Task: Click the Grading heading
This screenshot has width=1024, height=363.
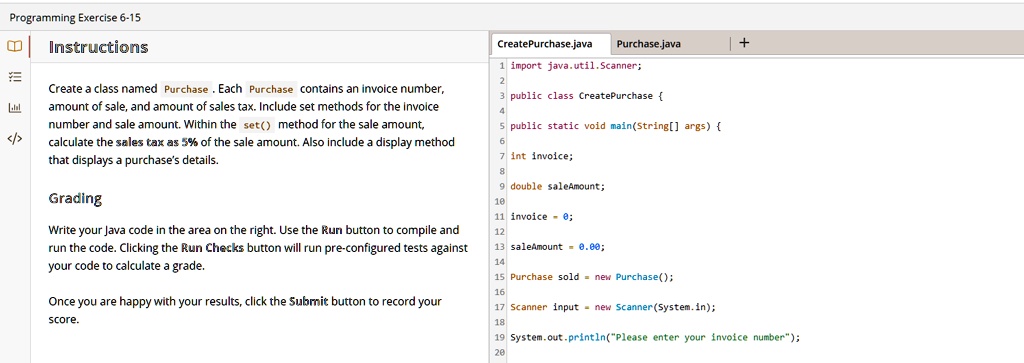Action: (75, 198)
